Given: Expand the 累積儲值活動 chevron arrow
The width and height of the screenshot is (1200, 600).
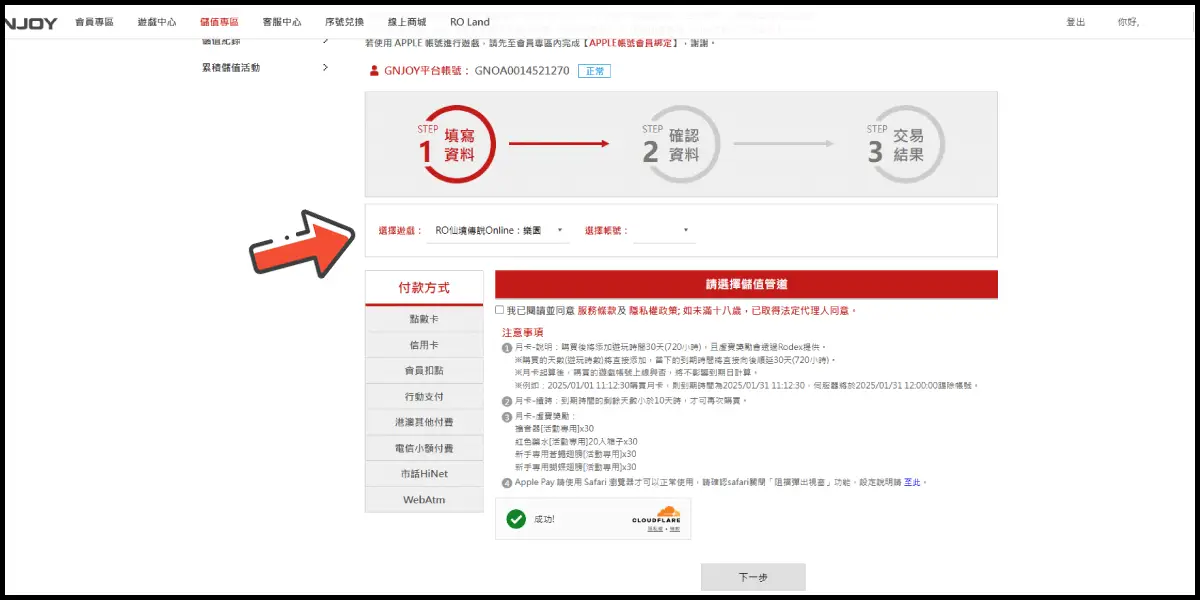Looking at the screenshot, I should tap(326, 68).
